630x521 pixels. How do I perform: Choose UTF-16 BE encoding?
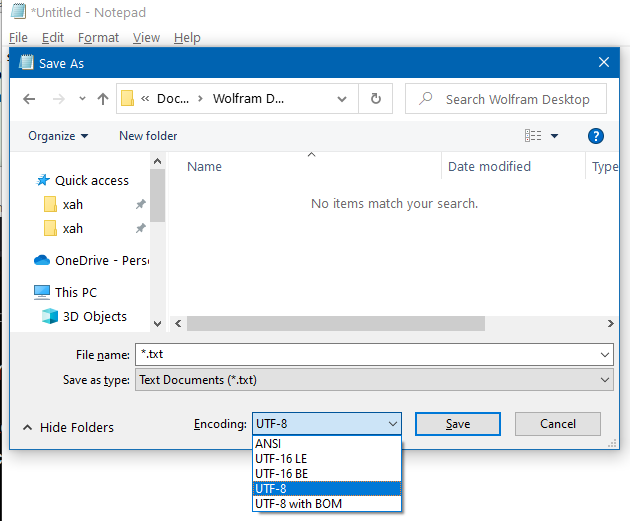point(327,474)
